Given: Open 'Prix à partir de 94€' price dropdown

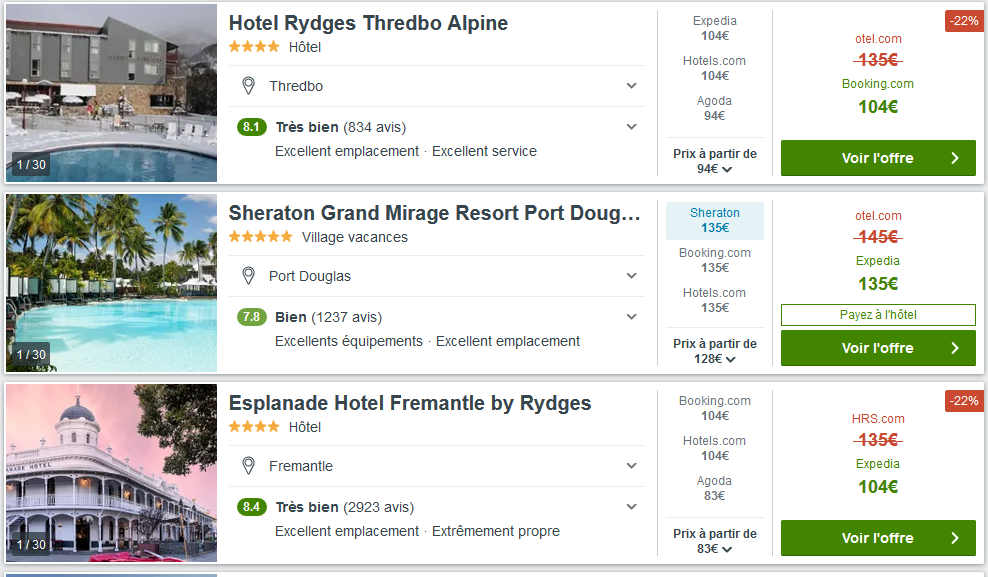Looking at the screenshot, I should click(714, 161).
